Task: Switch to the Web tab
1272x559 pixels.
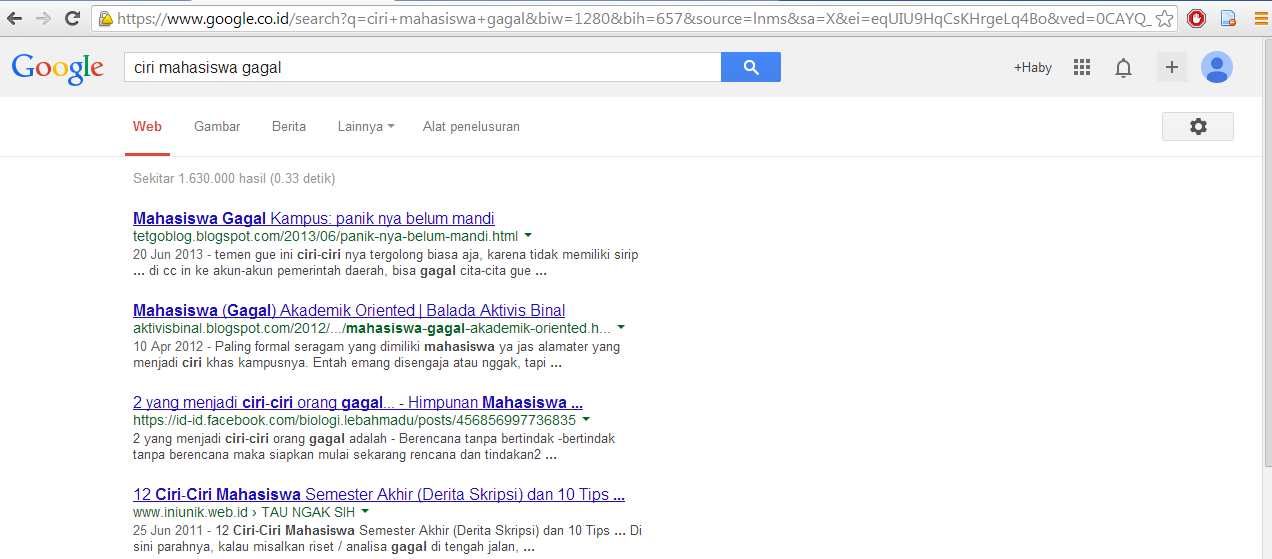Action: pos(147,126)
